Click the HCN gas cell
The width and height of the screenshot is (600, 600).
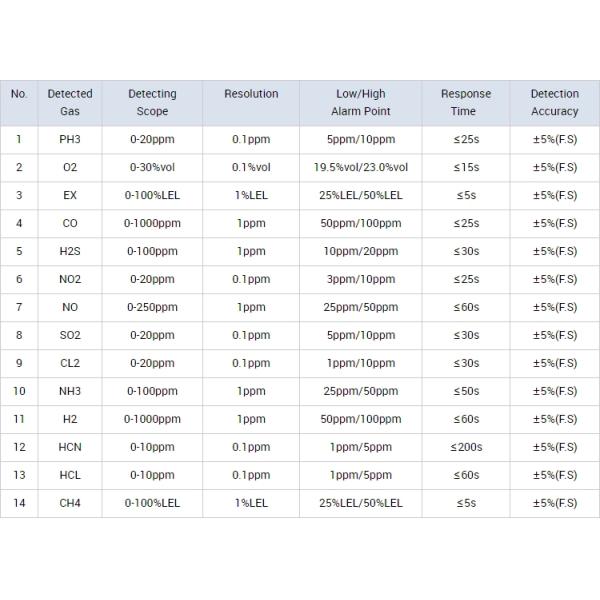(x=69, y=447)
